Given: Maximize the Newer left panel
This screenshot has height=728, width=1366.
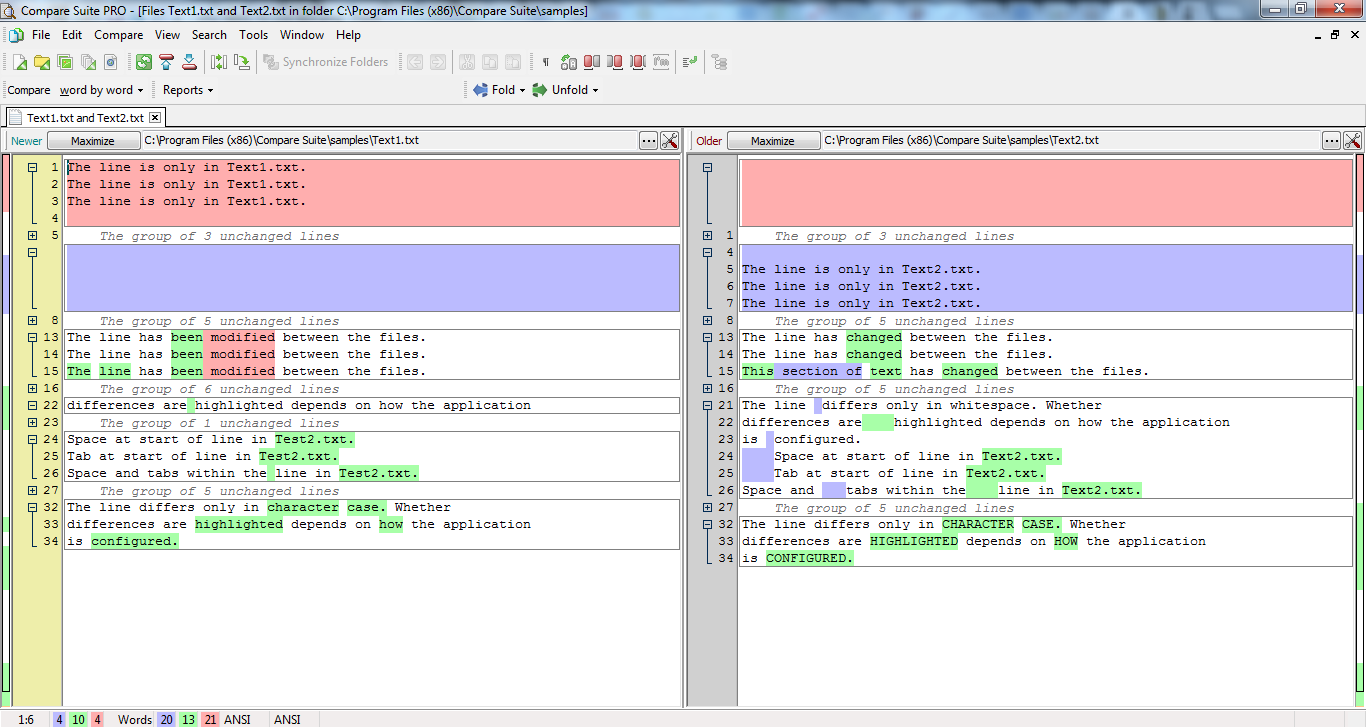Looking at the screenshot, I should (x=93, y=141).
